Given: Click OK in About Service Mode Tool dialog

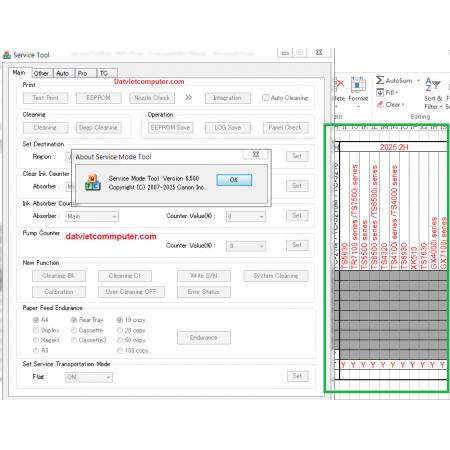Looking at the screenshot, I should 234,180.
